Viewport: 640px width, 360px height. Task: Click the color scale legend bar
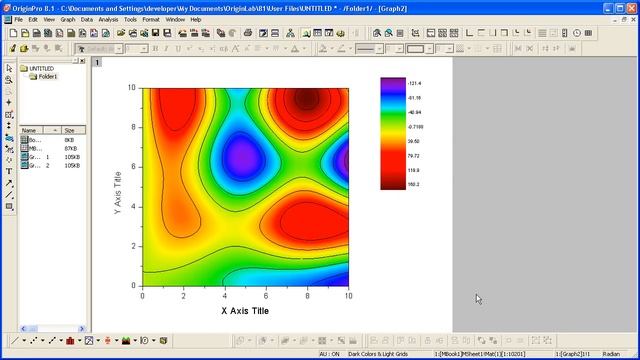[393, 133]
